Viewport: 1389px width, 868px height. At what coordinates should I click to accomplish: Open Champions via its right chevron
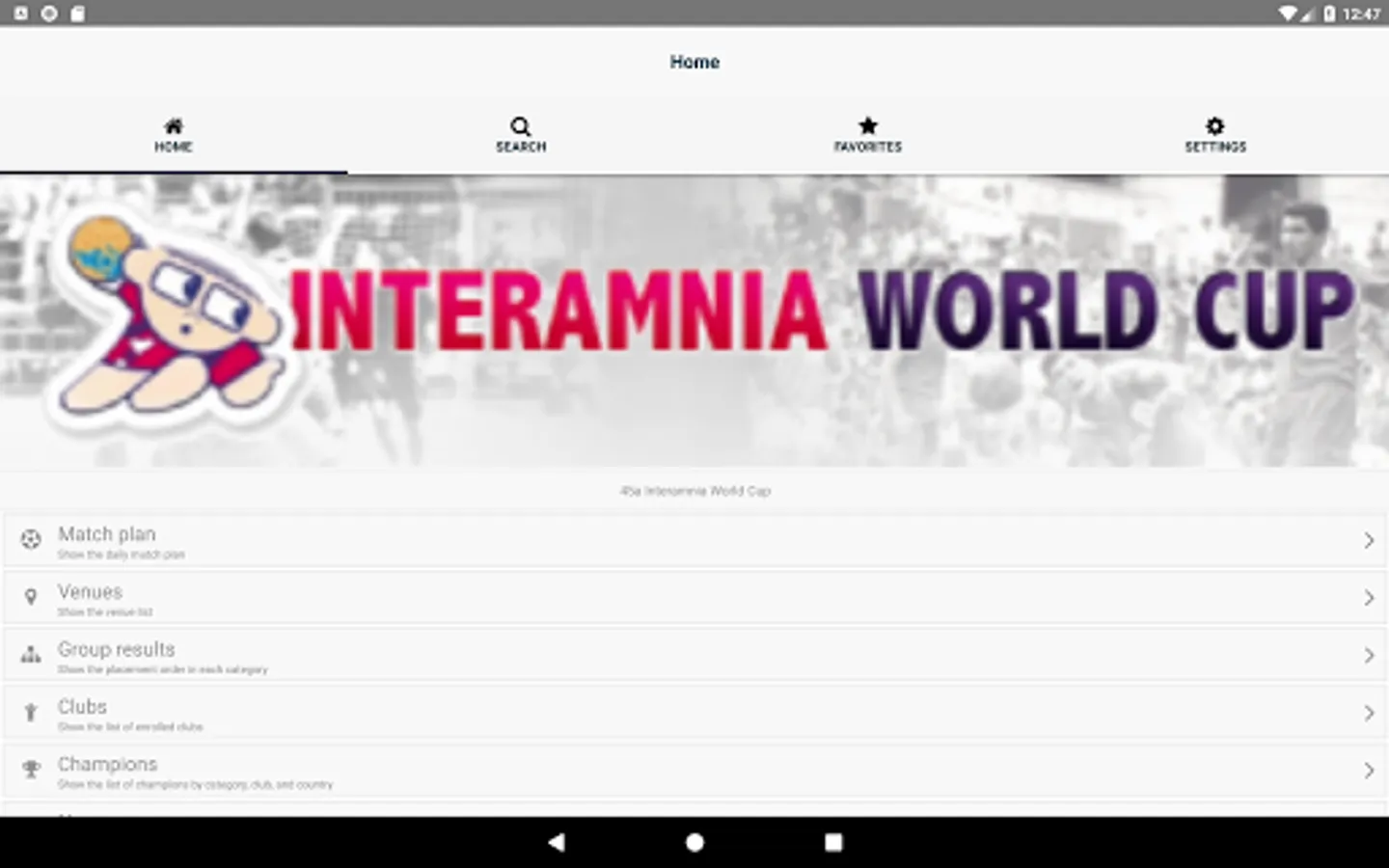(1369, 771)
